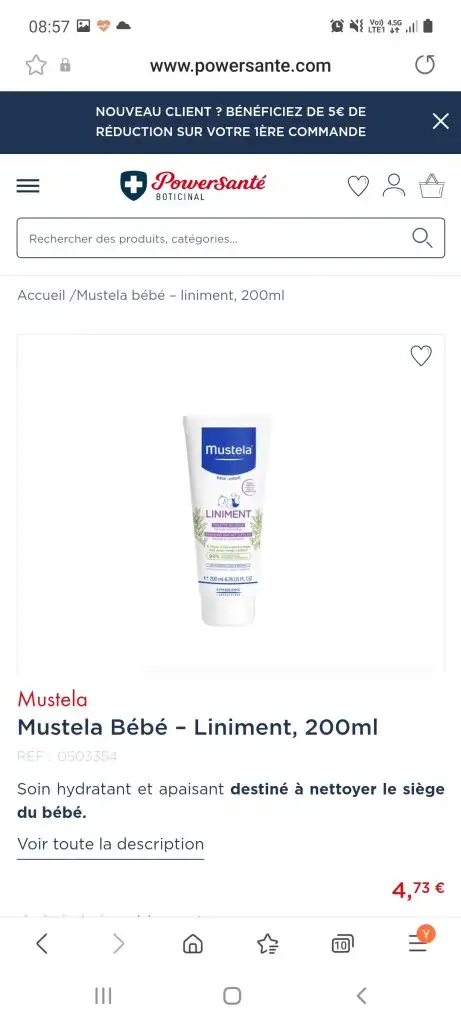Open the wishlist heart in header
The image size is (461, 1024).
[358, 186]
